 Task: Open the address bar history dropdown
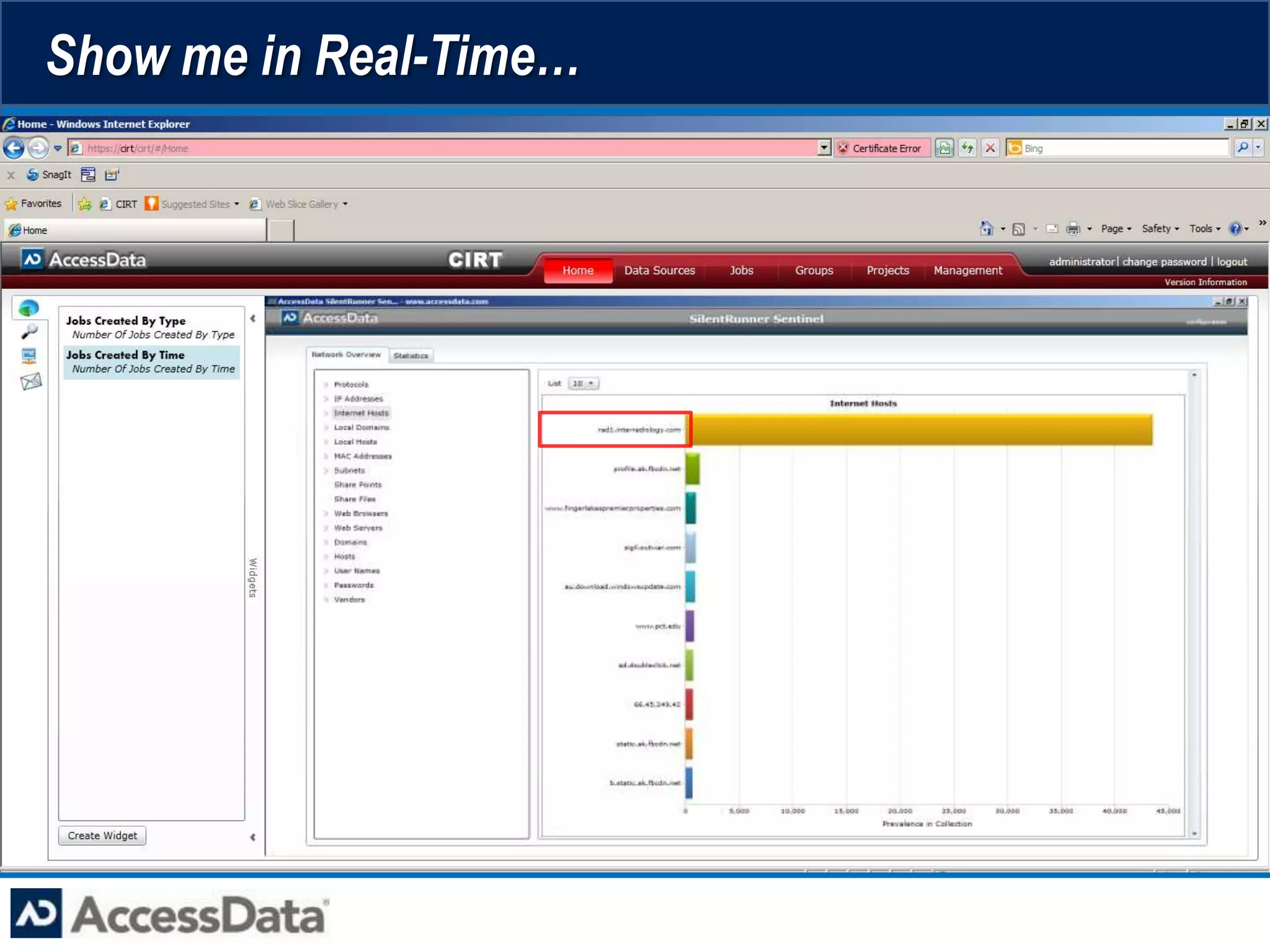[x=825, y=148]
